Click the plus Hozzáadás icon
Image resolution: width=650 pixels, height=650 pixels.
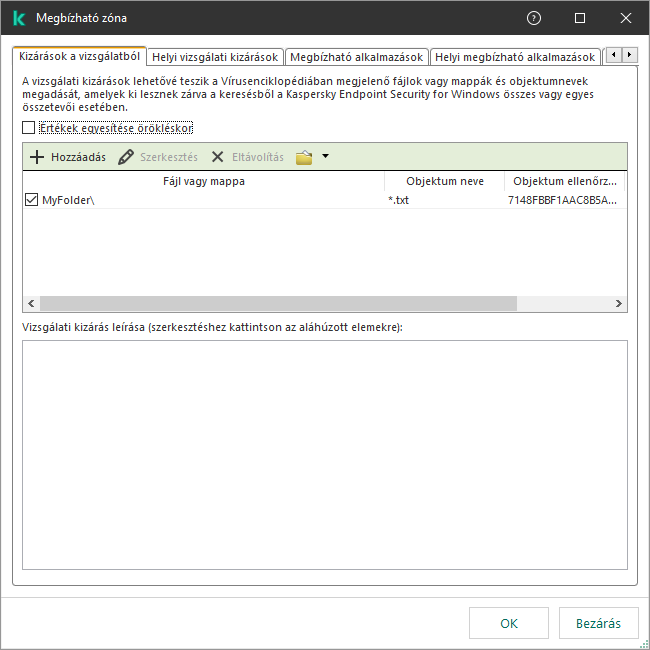pyautogui.click(x=37, y=157)
